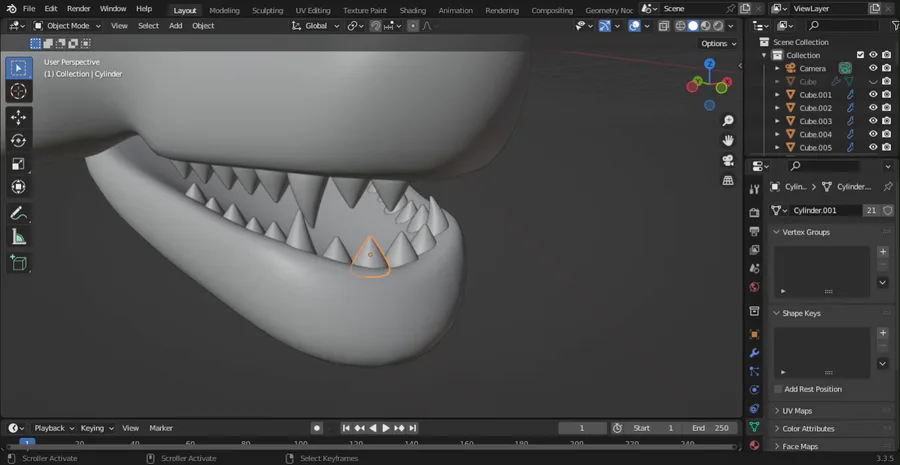900x465 pixels.
Task: Switch to the UV Editing workspace tab
Action: 313,10
